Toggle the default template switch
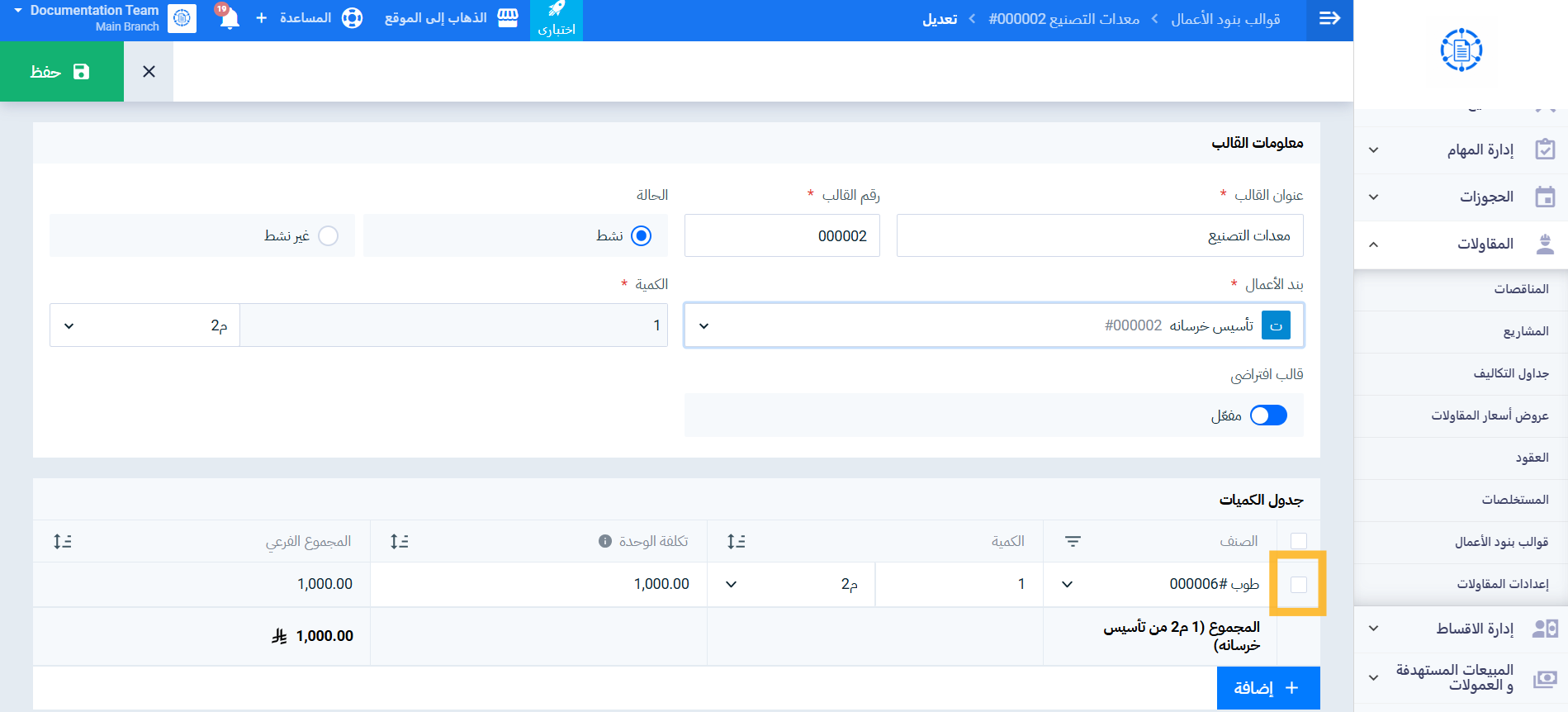This screenshot has width=1568, height=712. coord(1268,415)
